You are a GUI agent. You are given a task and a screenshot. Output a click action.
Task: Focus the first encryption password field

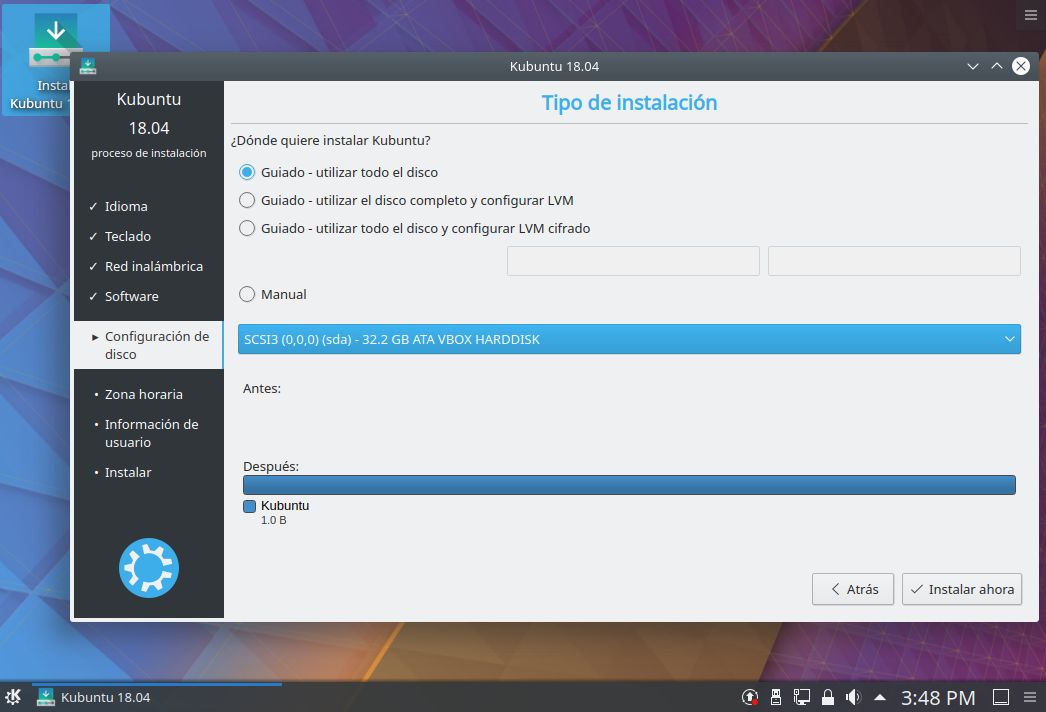[633, 261]
